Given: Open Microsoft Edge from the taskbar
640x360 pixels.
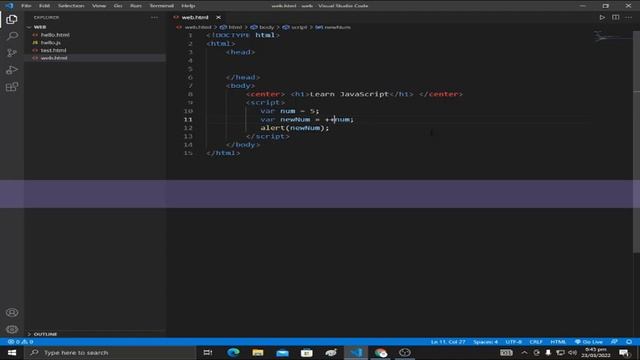Looking at the screenshot, I should click(233, 353).
